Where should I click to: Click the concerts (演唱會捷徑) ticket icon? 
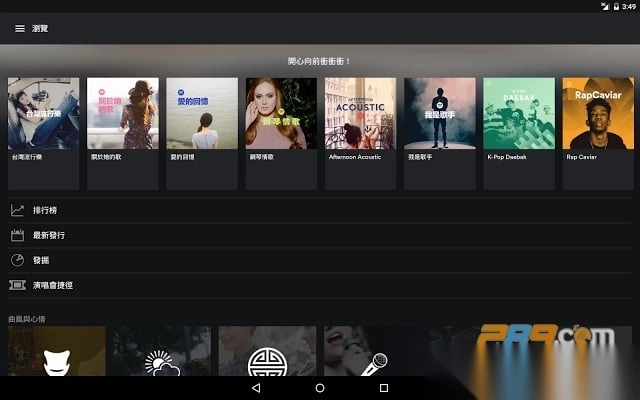pos(17,285)
